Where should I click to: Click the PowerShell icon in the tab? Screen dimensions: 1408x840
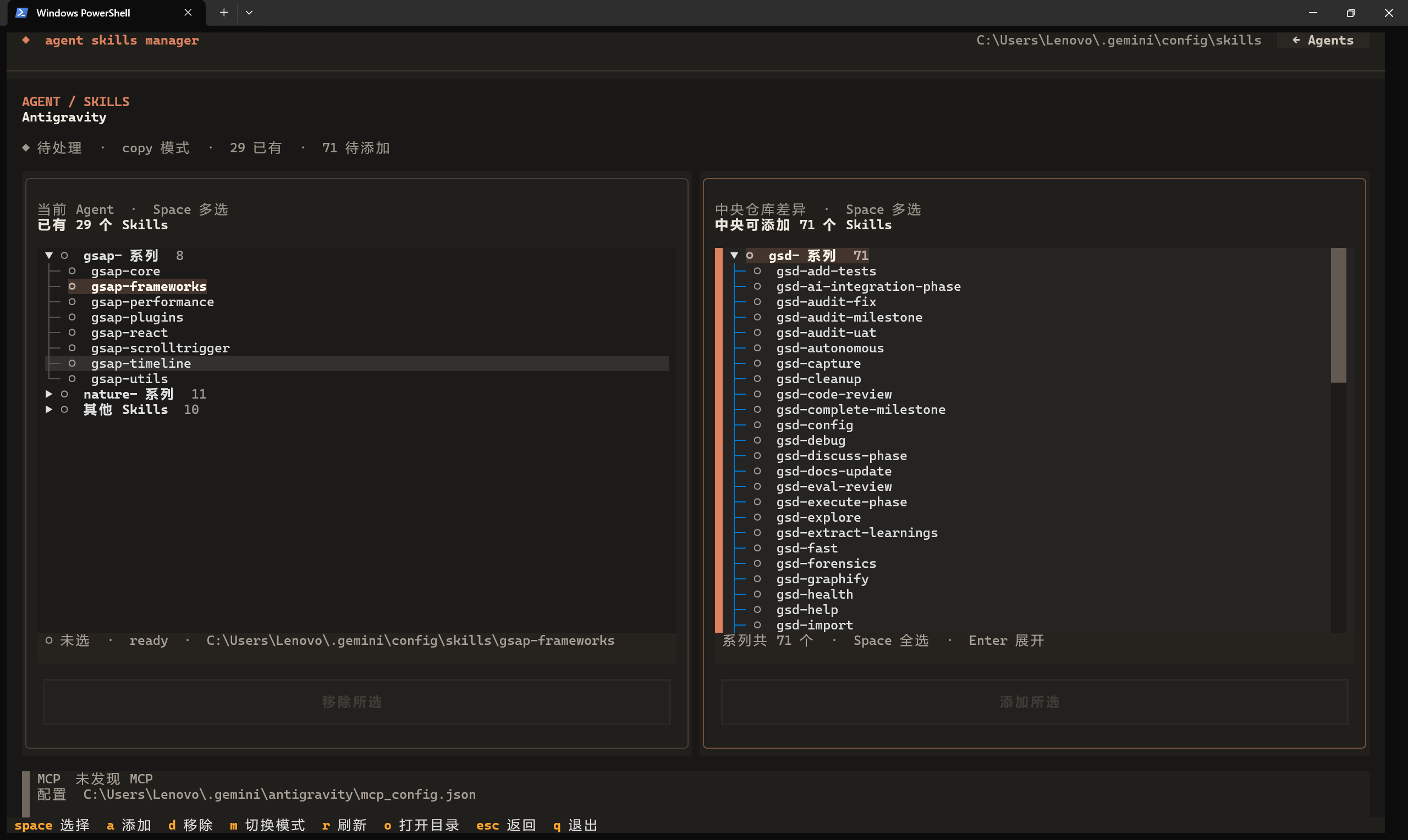[21, 13]
